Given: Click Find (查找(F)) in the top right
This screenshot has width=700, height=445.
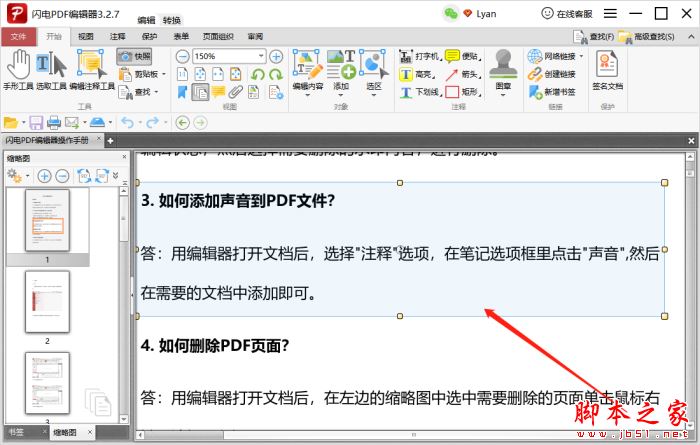Looking at the screenshot, I should point(594,37).
